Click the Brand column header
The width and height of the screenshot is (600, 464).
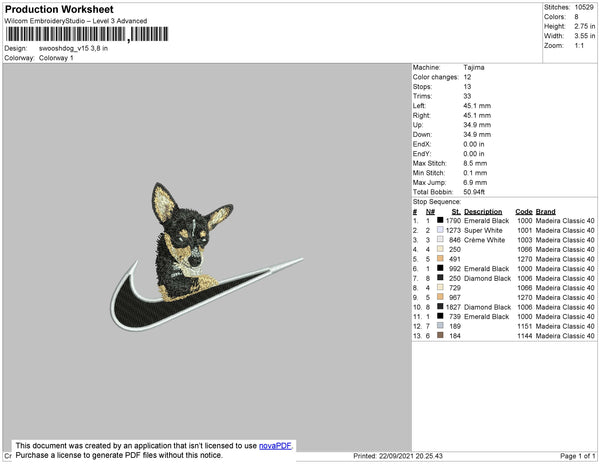point(545,212)
